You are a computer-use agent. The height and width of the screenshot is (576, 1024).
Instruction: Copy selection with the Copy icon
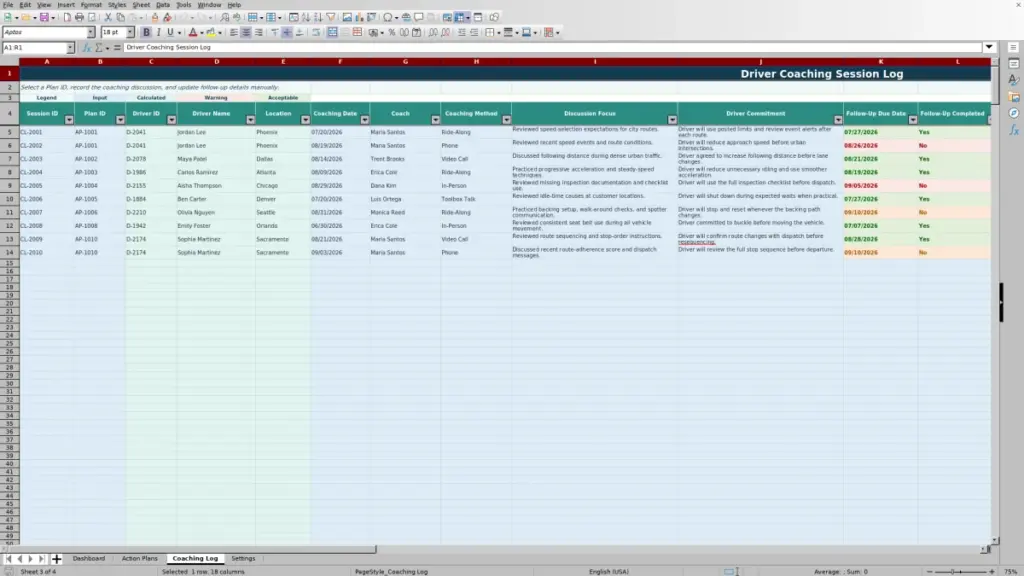(120, 17)
